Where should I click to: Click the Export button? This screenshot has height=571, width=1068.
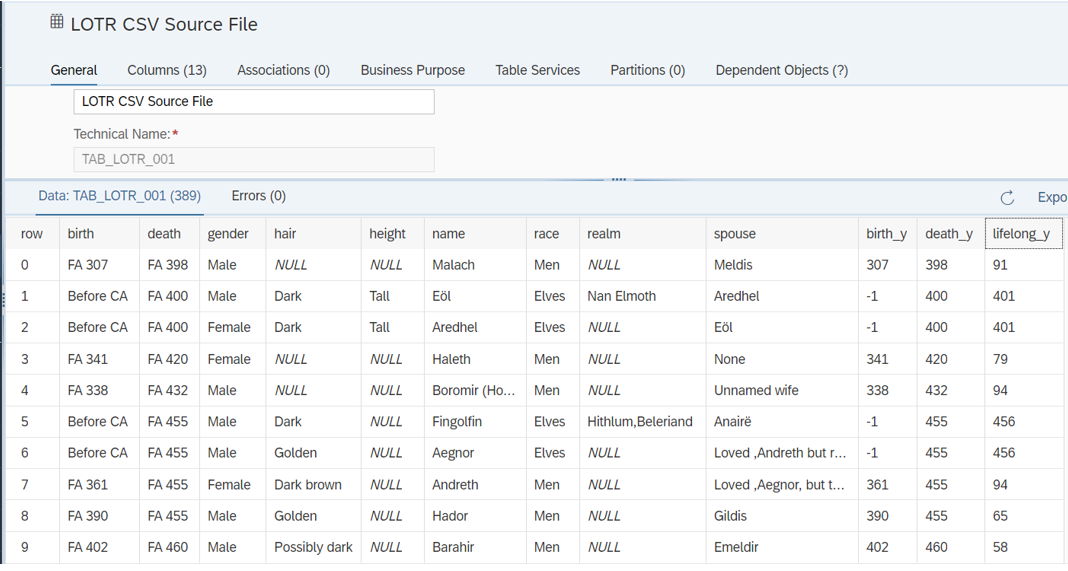coord(1050,197)
